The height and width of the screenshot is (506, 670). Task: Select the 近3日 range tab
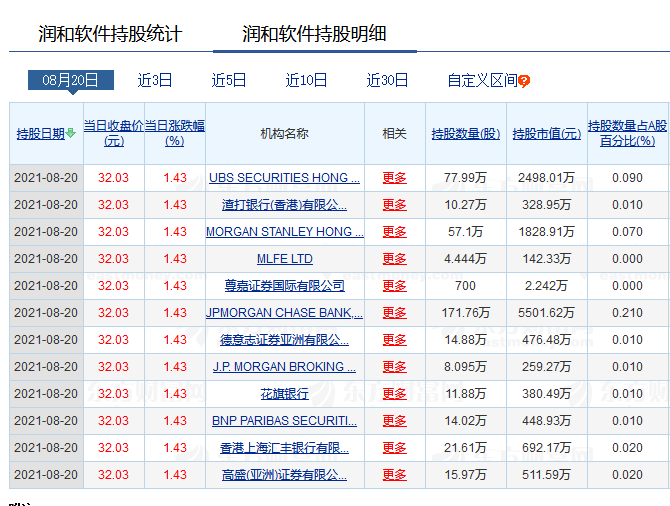(x=155, y=80)
